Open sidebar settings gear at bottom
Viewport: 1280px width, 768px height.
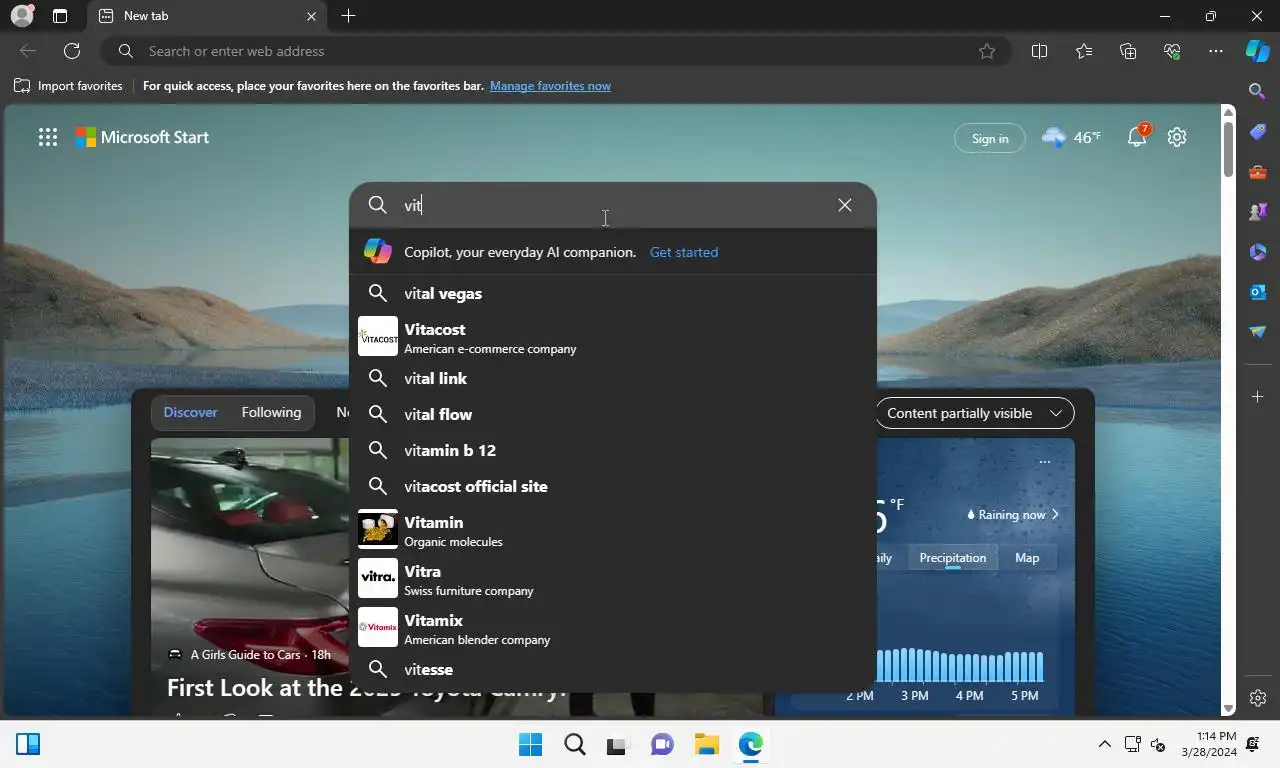(1258, 698)
